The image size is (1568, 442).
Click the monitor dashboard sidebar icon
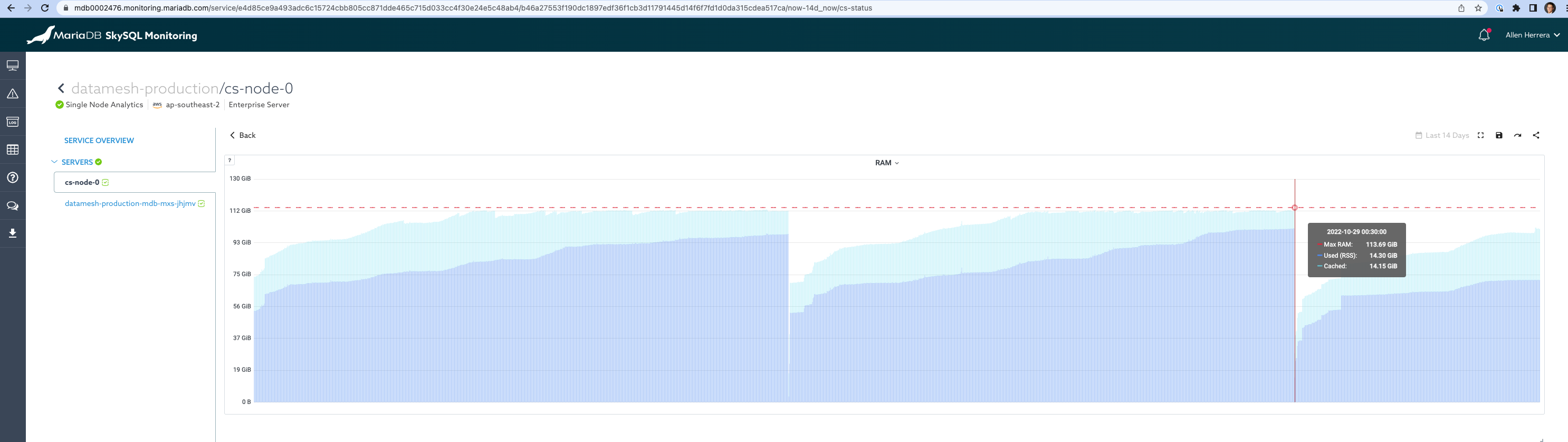(x=12, y=66)
